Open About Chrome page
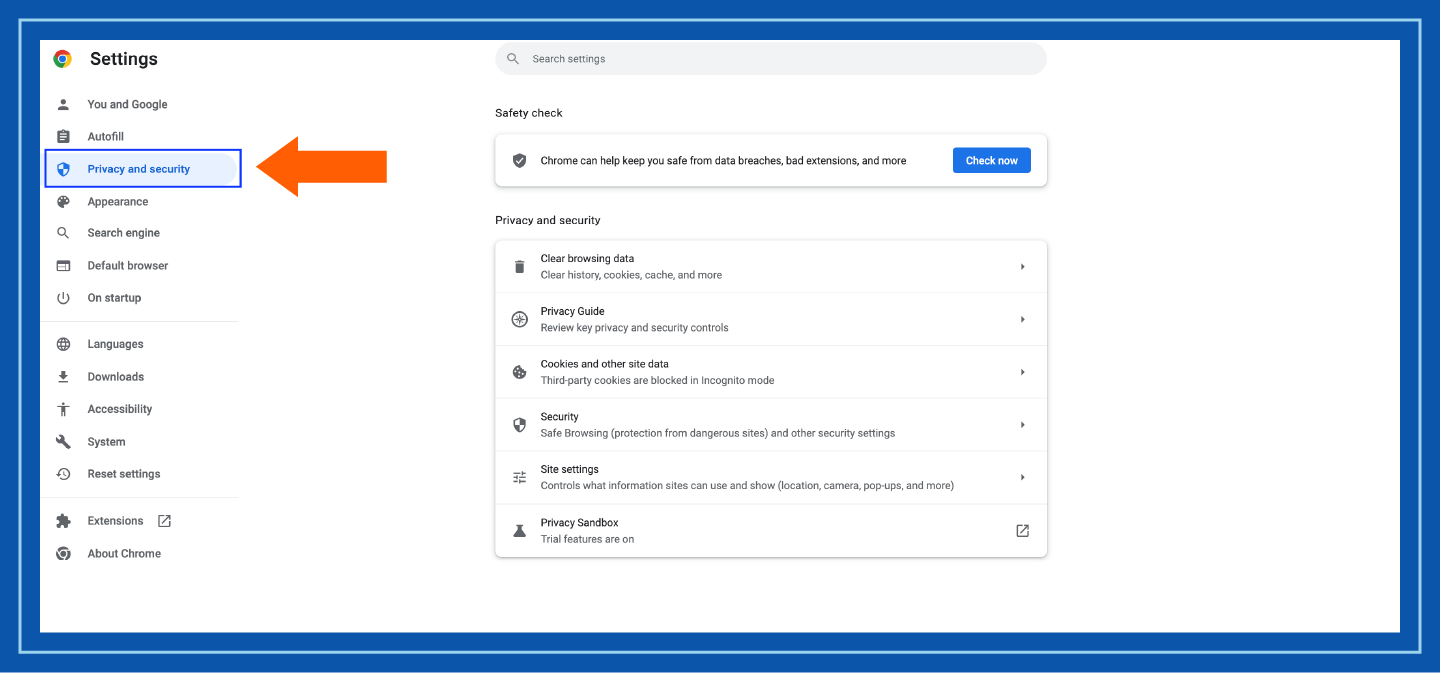The width and height of the screenshot is (1440, 673). [124, 554]
